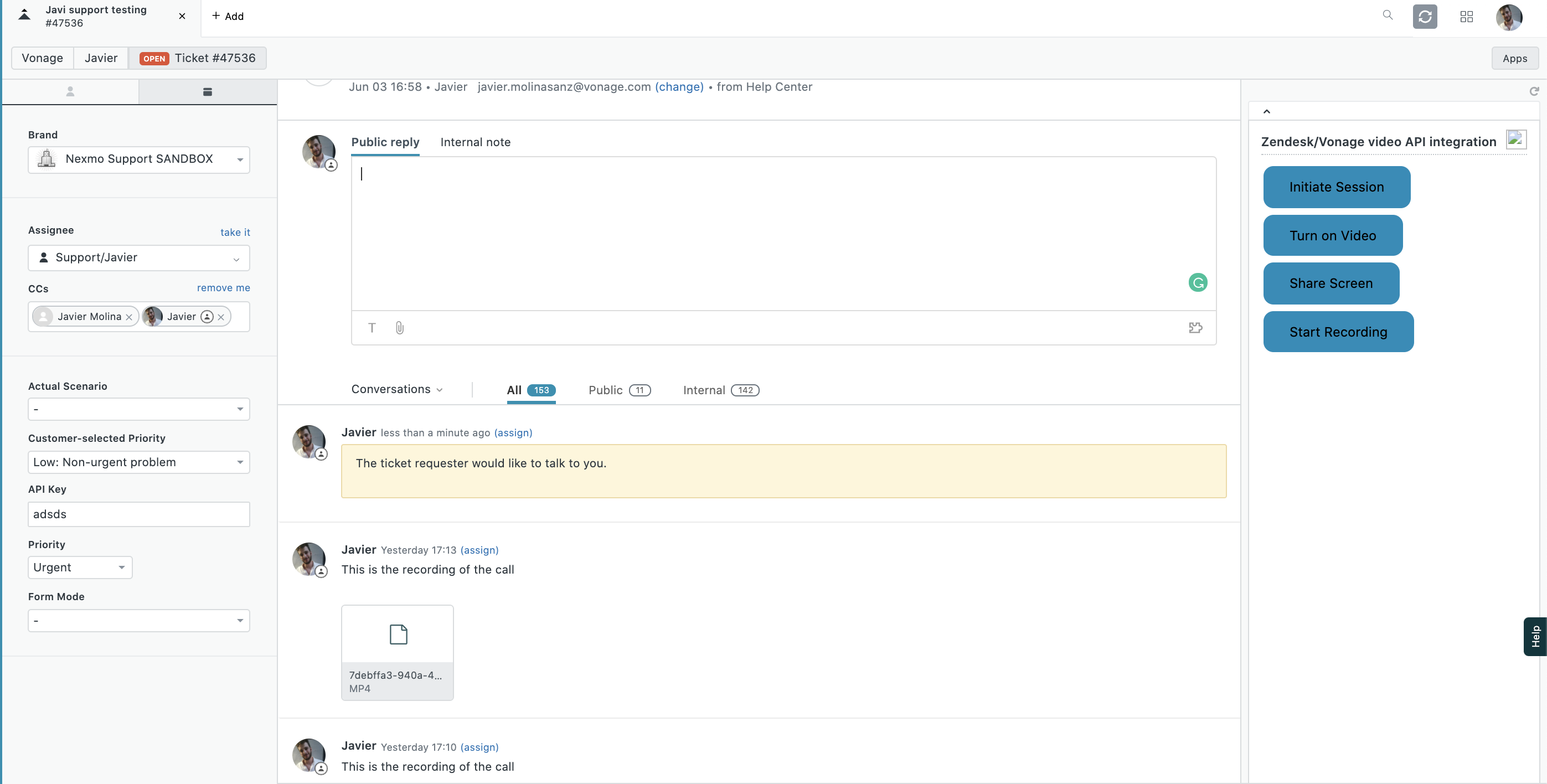This screenshot has width=1547, height=784.
Task: Open the Priority dropdown showing Urgent
Action: [80, 568]
